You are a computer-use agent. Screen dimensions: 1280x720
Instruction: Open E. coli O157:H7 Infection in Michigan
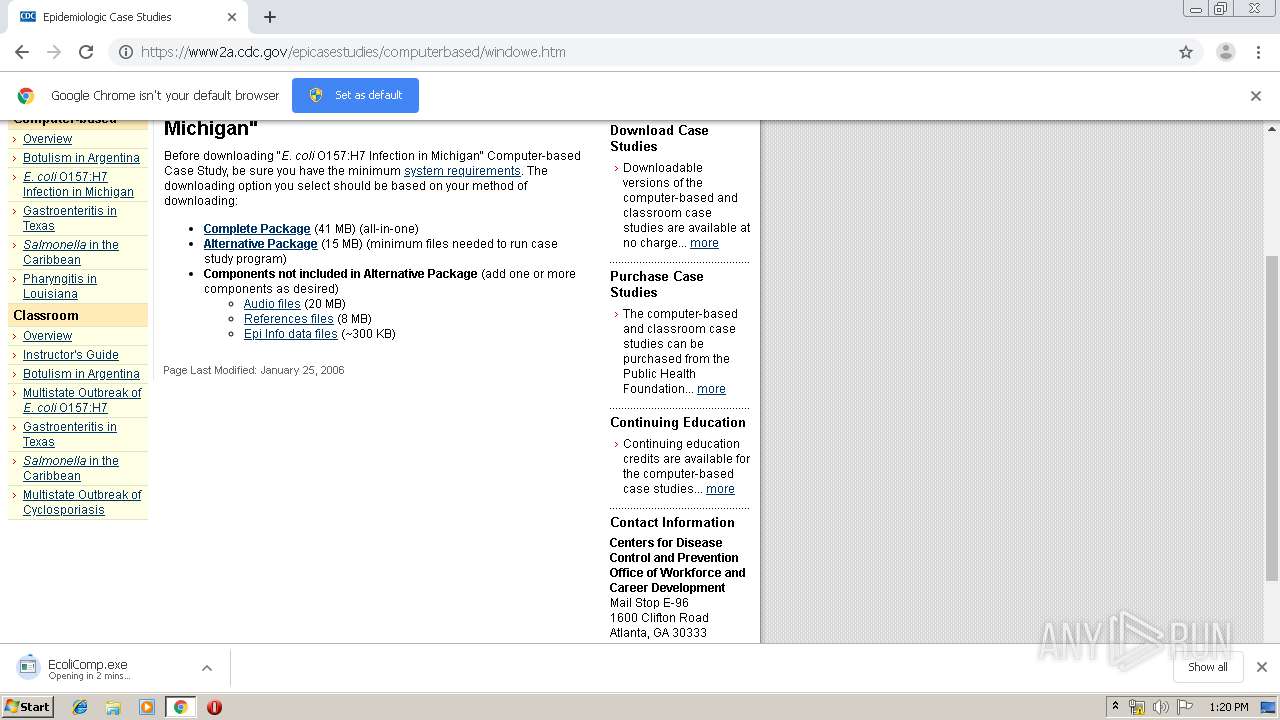tap(78, 184)
